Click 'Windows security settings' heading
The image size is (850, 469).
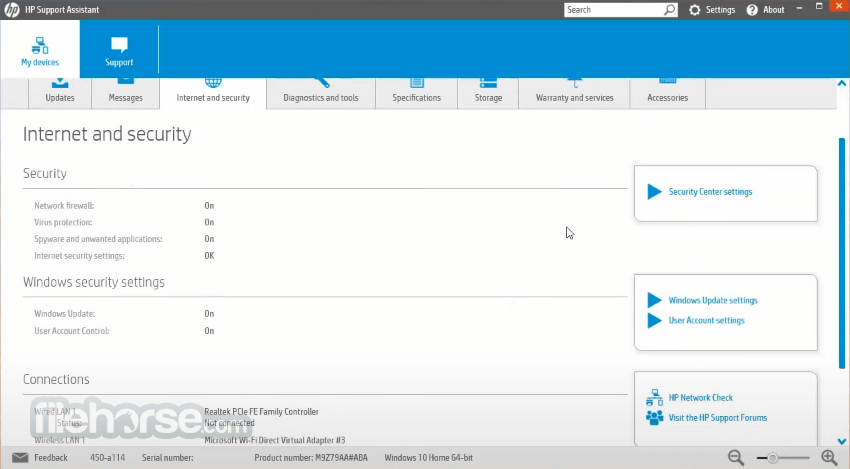(x=94, y=282)
